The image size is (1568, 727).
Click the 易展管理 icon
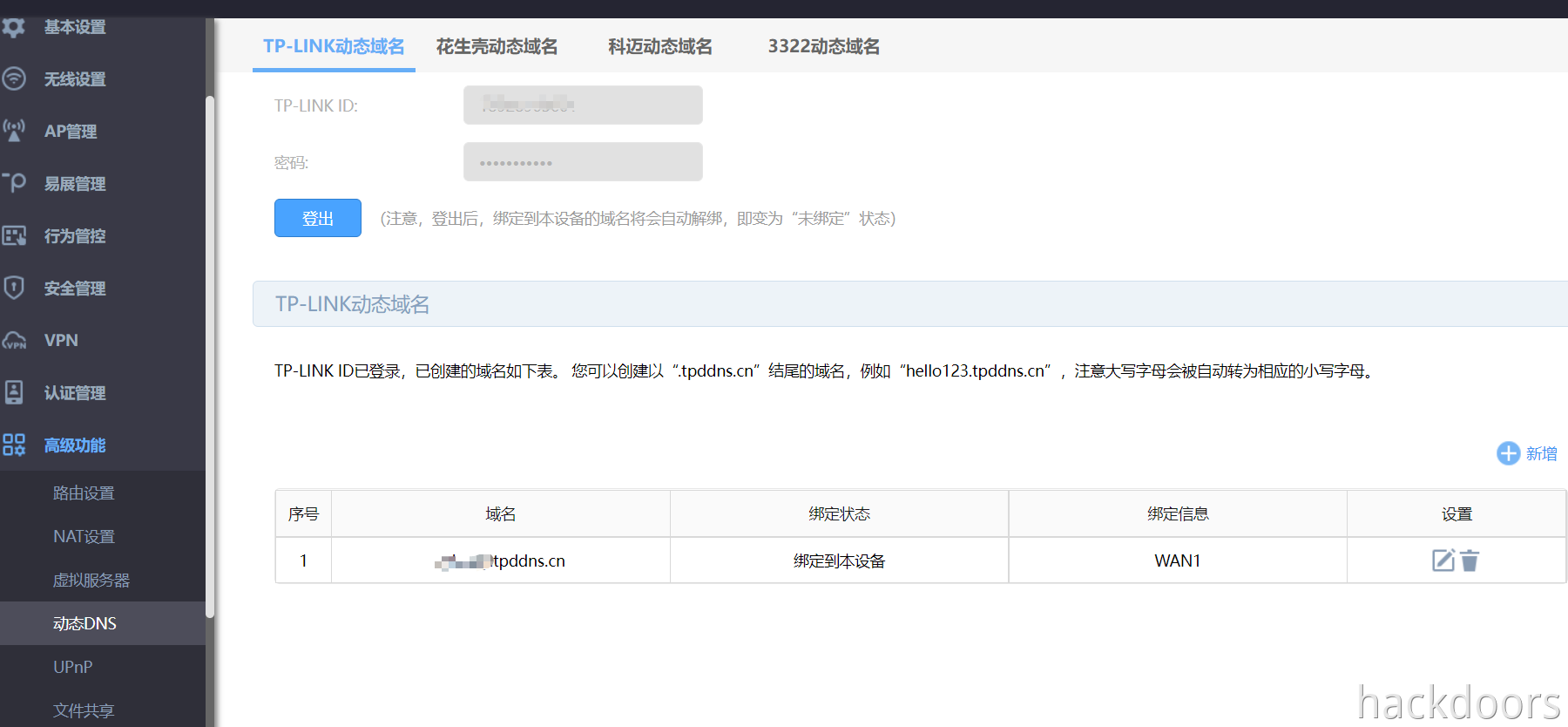coord(13,183)
